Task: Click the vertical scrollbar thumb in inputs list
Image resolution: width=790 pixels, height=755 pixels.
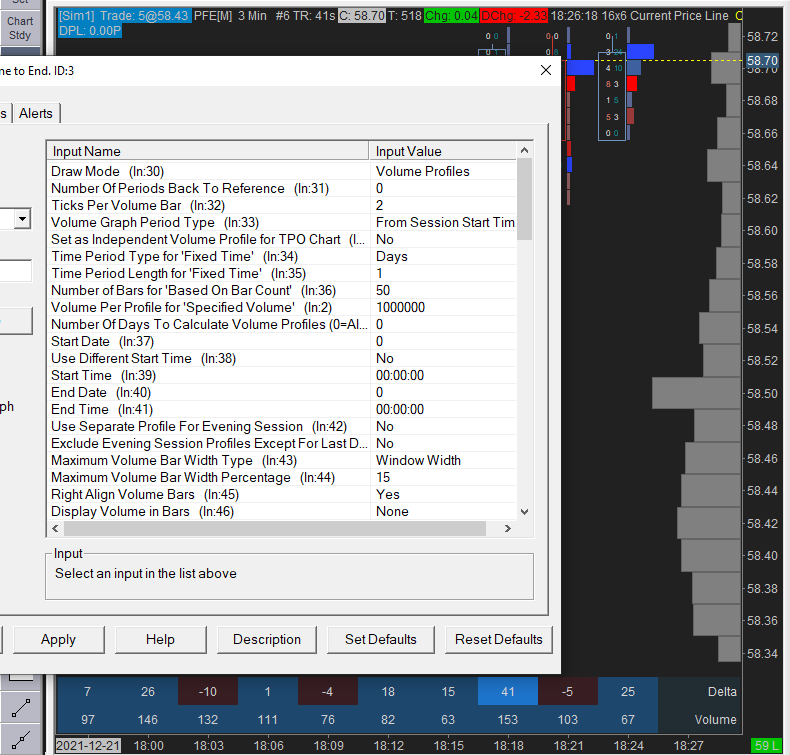Action: [524, 199]
